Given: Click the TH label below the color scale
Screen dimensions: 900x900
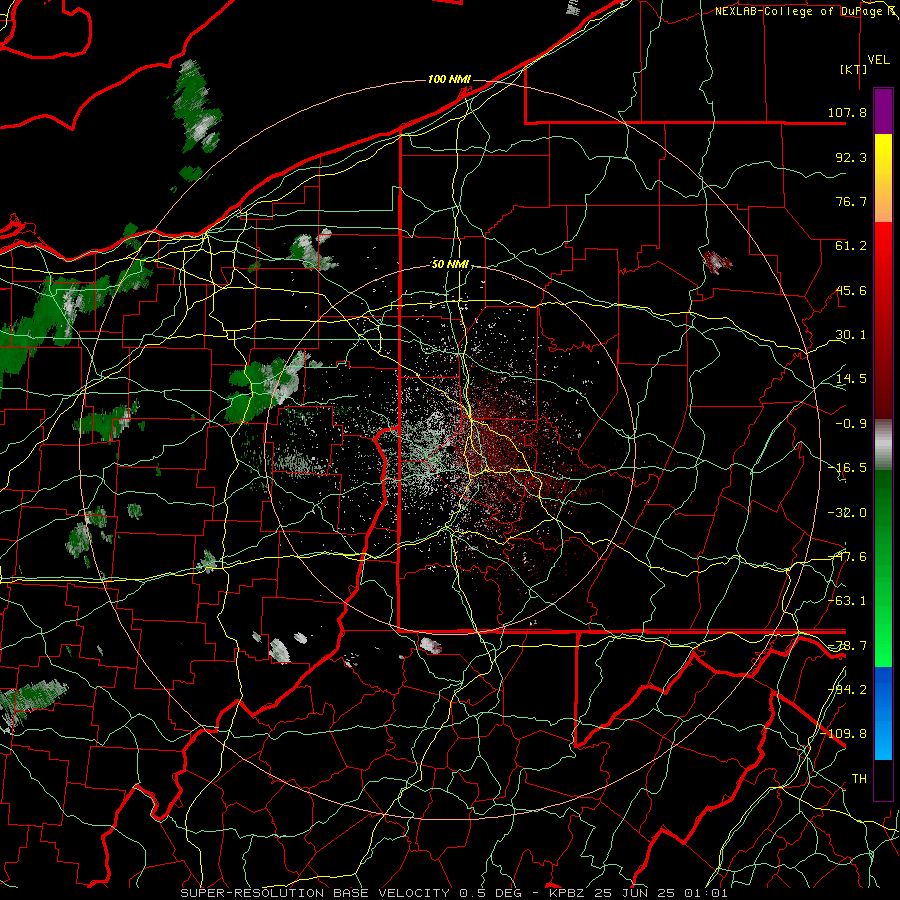Looking at the screenshot, I should pyautogui.click(x=859, y=779).
